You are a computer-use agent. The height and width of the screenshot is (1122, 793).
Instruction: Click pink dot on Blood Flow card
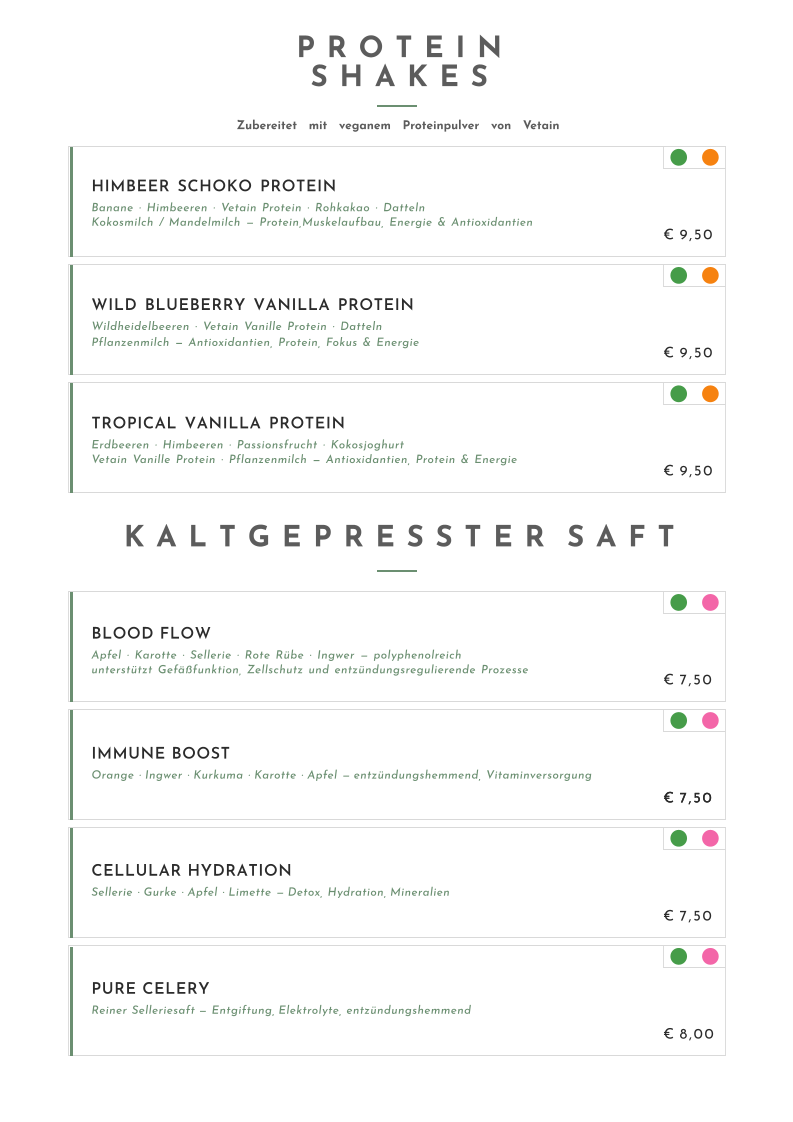pos(710,603)
